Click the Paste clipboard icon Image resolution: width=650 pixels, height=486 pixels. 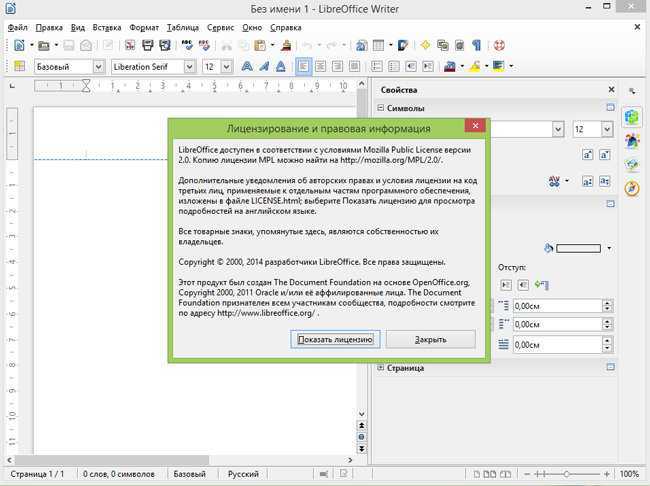tap(260, 45)
